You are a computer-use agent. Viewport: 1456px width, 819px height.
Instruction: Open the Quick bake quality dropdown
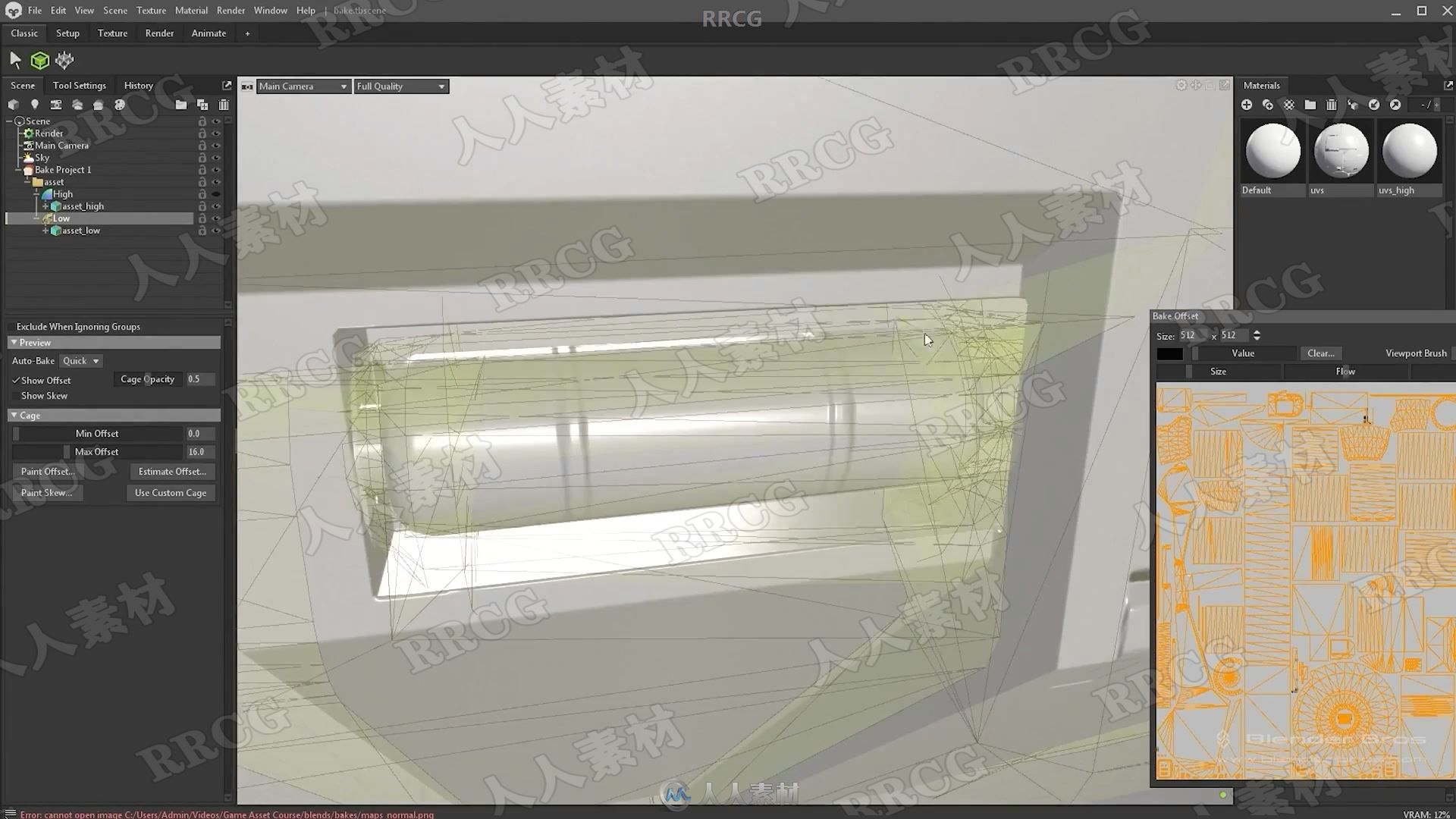tap(79, 360)
